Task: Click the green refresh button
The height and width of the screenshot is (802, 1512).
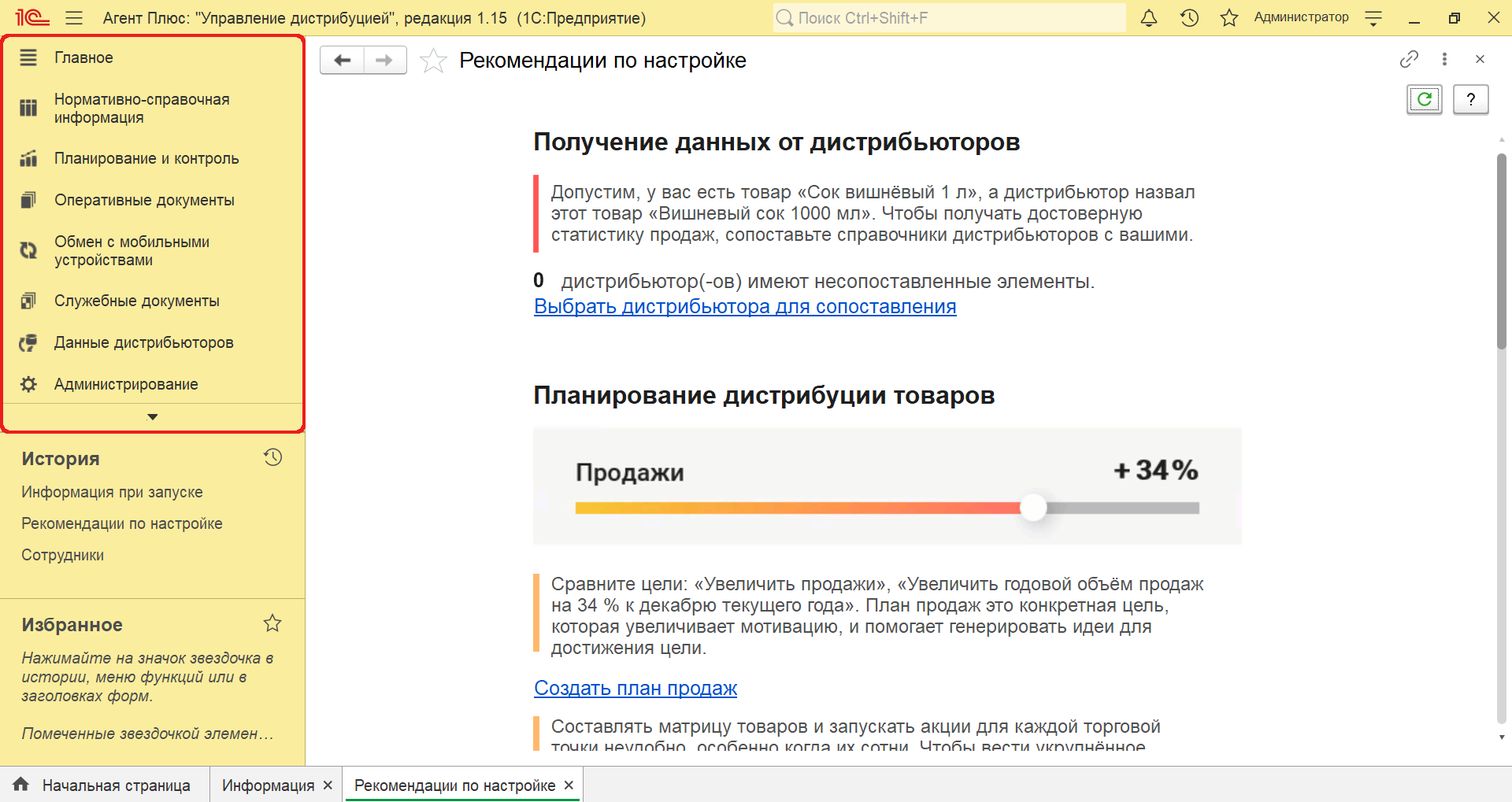Action: click(1424, 99)
